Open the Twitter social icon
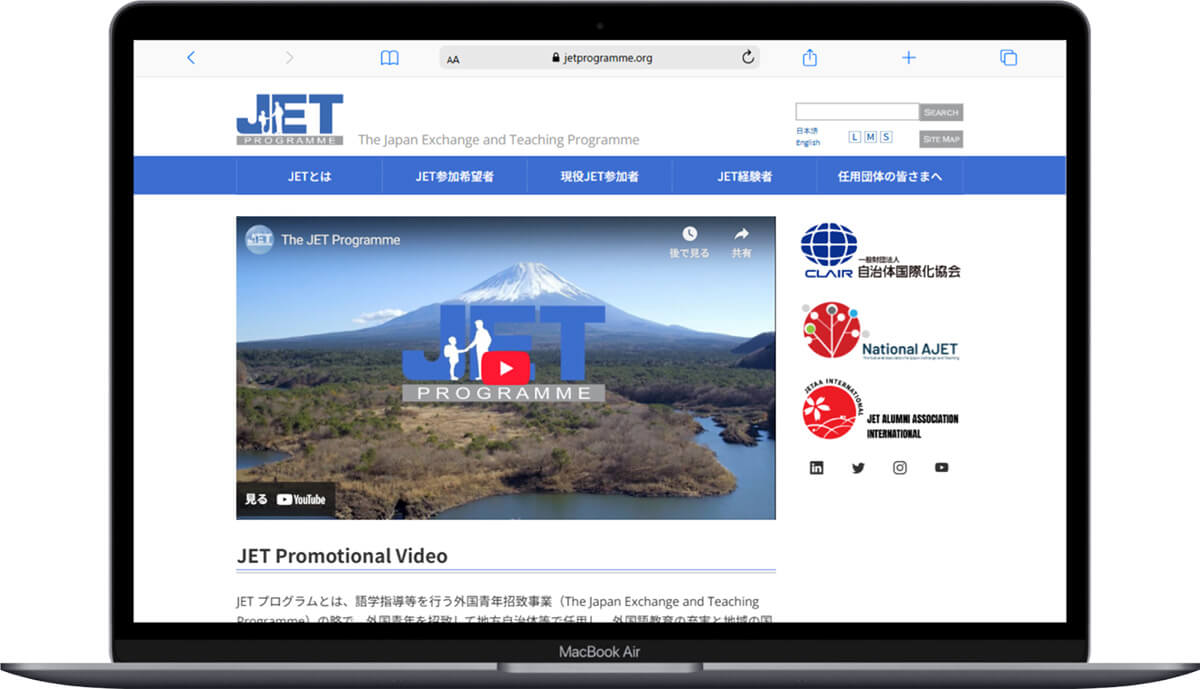 [x=858, y=468]
